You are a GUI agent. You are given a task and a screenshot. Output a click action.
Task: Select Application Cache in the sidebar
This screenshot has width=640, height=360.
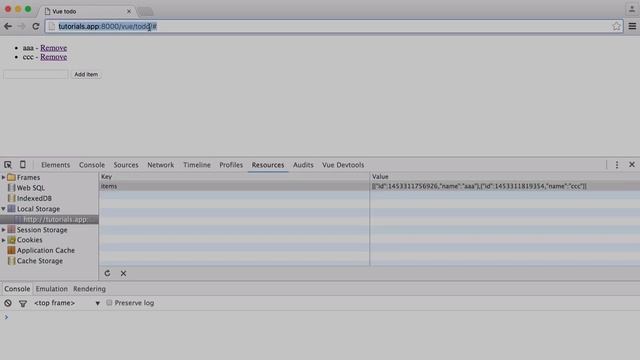tap(46, 250)
